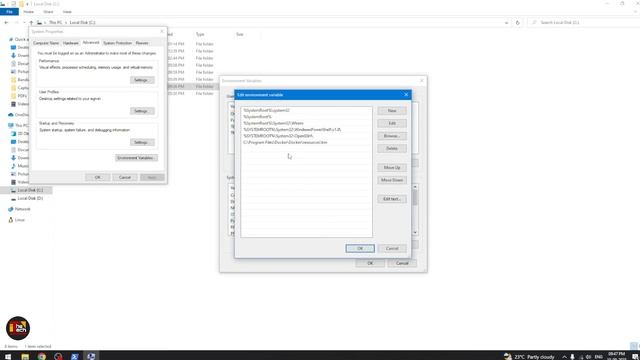
Task: Select the %SystemRoot%\system32 path entry
Action: coord(306,110)
